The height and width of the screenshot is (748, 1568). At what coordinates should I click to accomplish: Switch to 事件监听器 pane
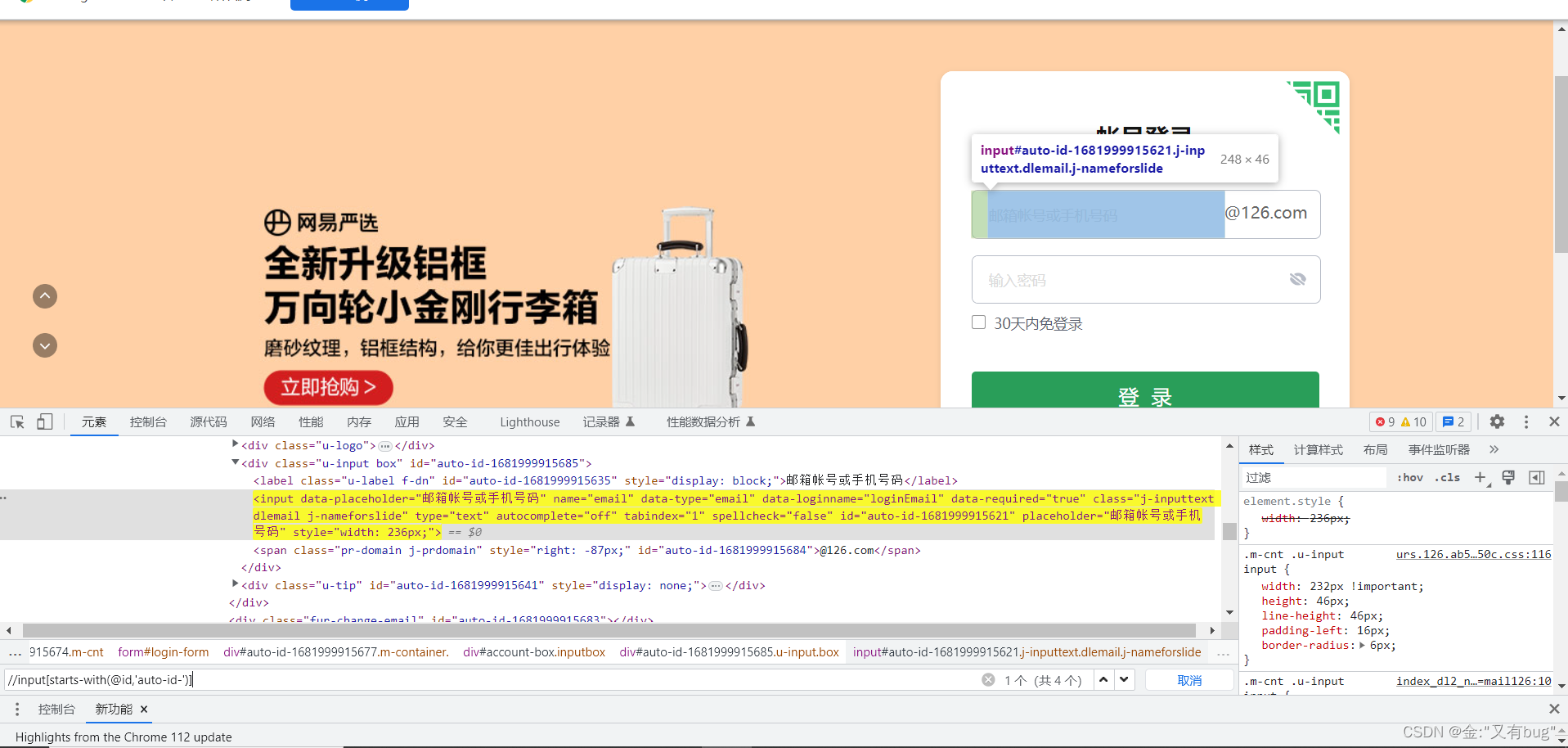coord(1439,450)
